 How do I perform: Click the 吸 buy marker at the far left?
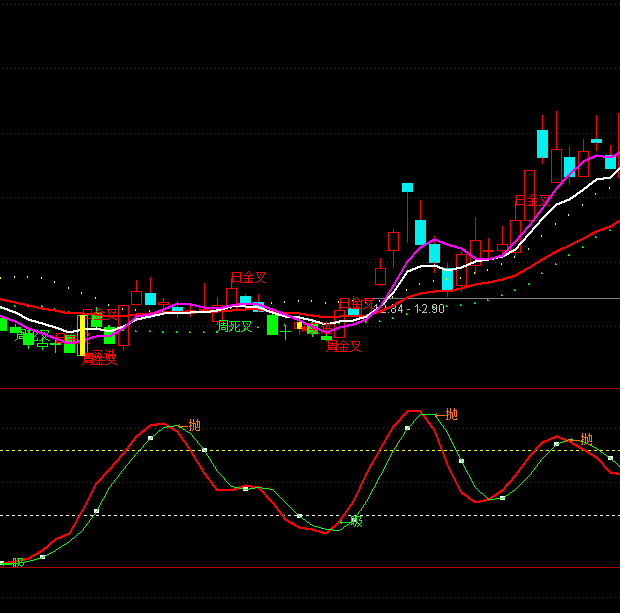click(18, 563)
